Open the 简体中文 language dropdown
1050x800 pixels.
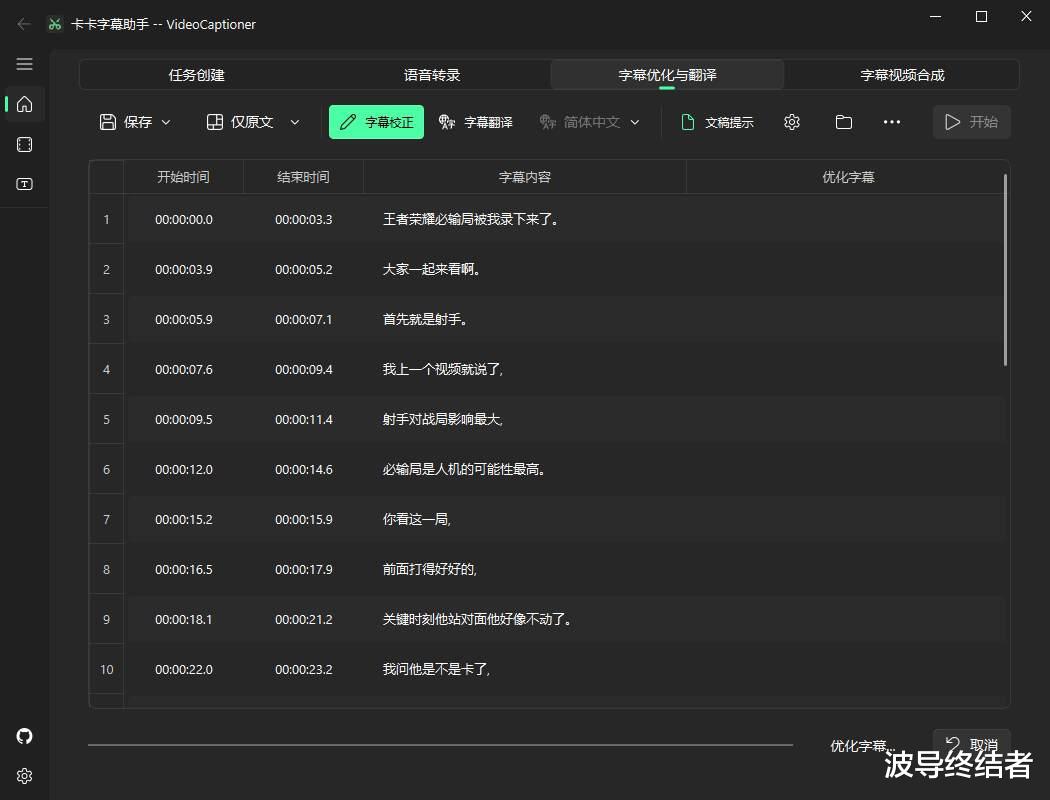(590, 122)
